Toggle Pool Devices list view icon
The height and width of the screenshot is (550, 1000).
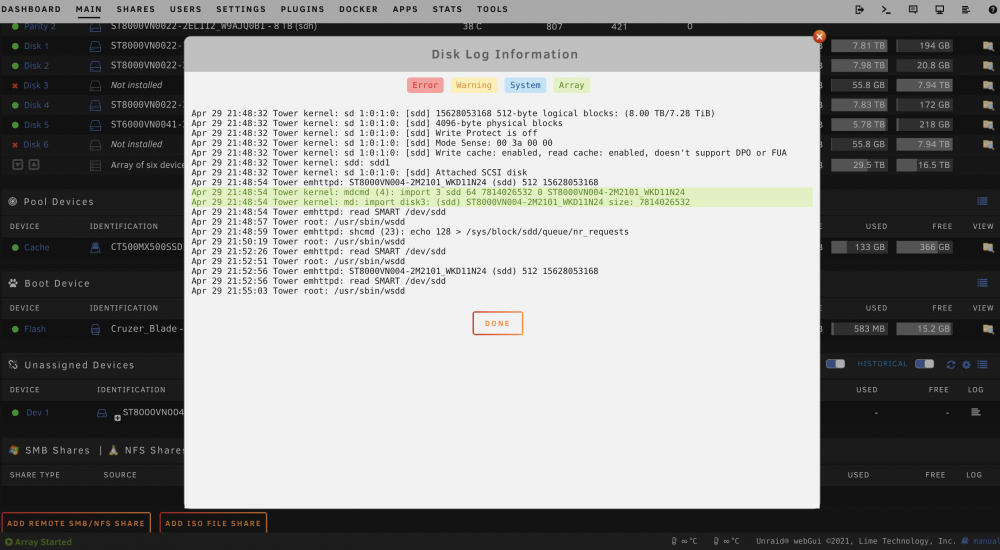pyautogui.click(x=982, y=202)
